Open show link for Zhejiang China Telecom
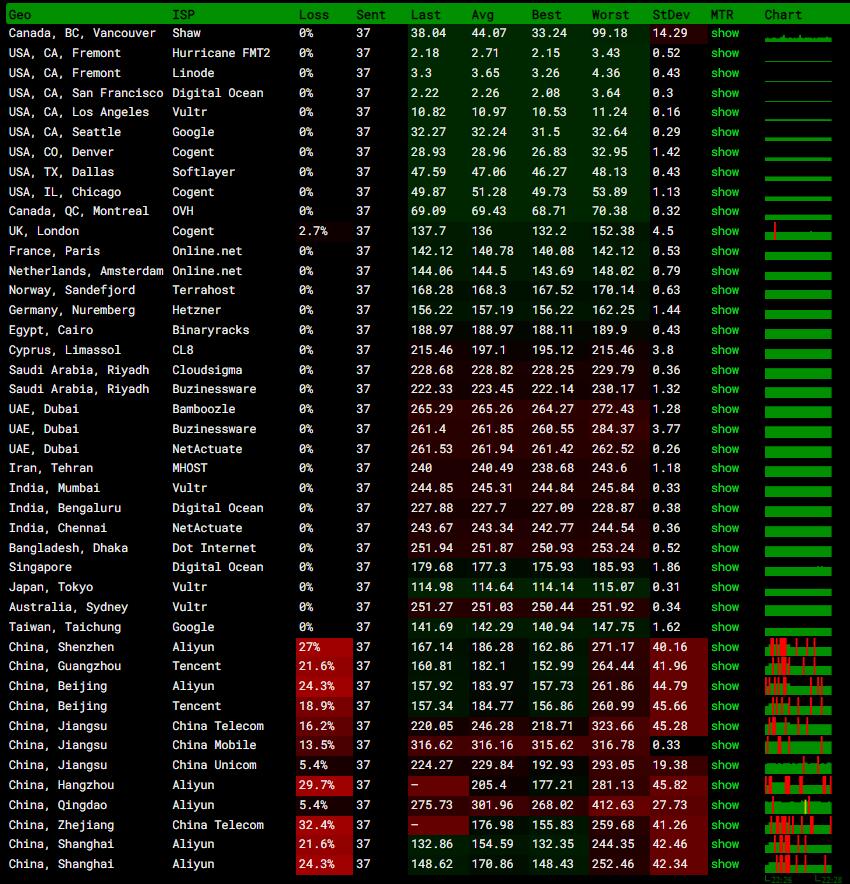Viewport: 850px width, 884px height. tap(725, 825)
